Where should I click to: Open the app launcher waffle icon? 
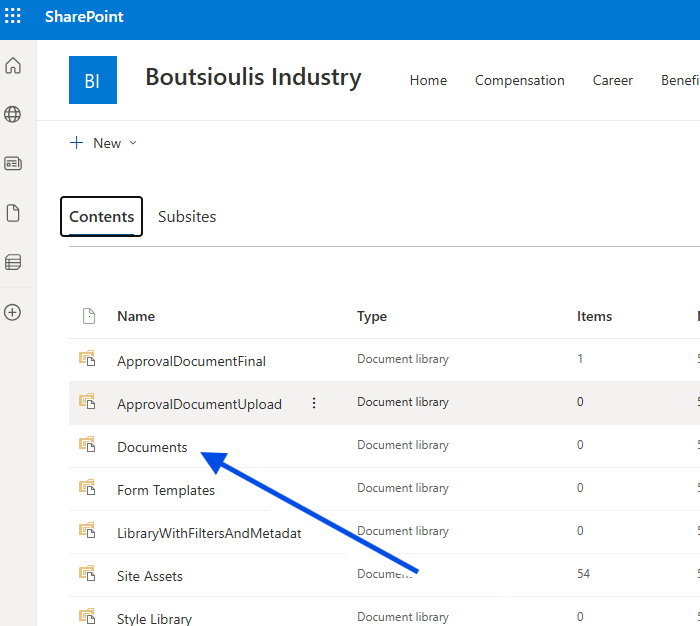(x=13, y=17)
